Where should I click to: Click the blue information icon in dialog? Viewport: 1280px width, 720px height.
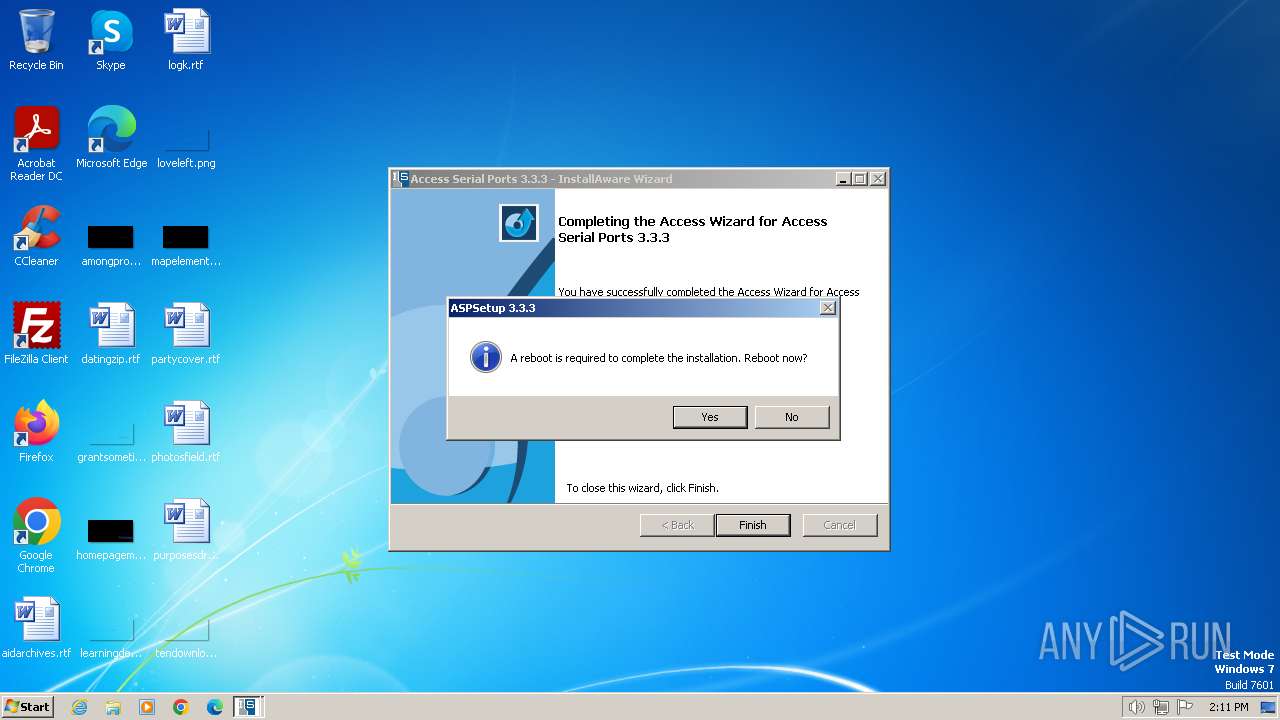coord(486,357)
